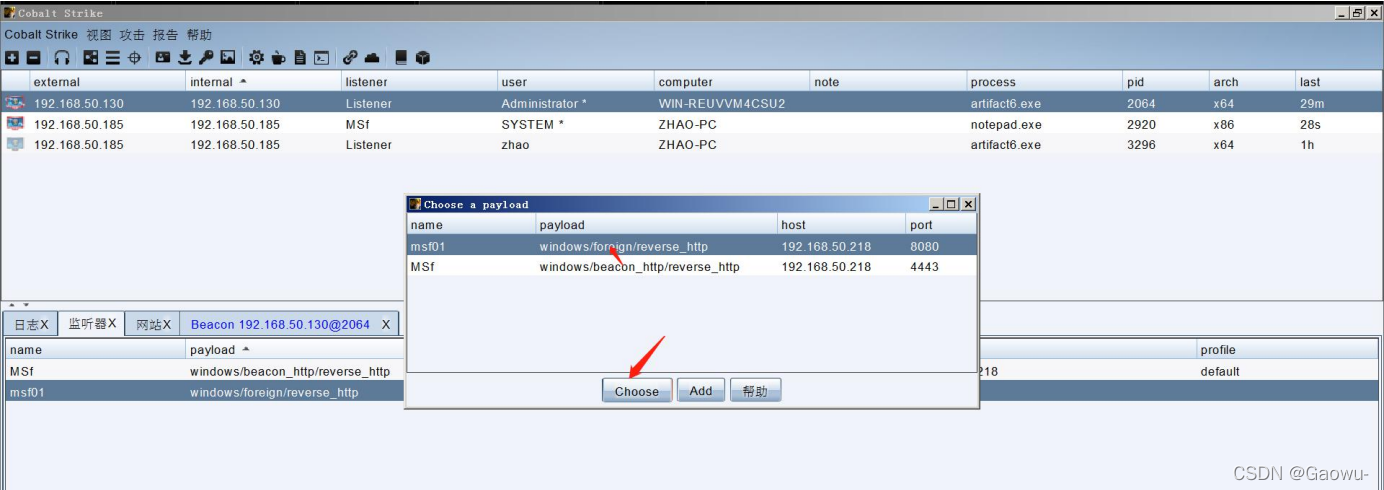
Task: Switch to session table view icon
Action: pos(113,58)
